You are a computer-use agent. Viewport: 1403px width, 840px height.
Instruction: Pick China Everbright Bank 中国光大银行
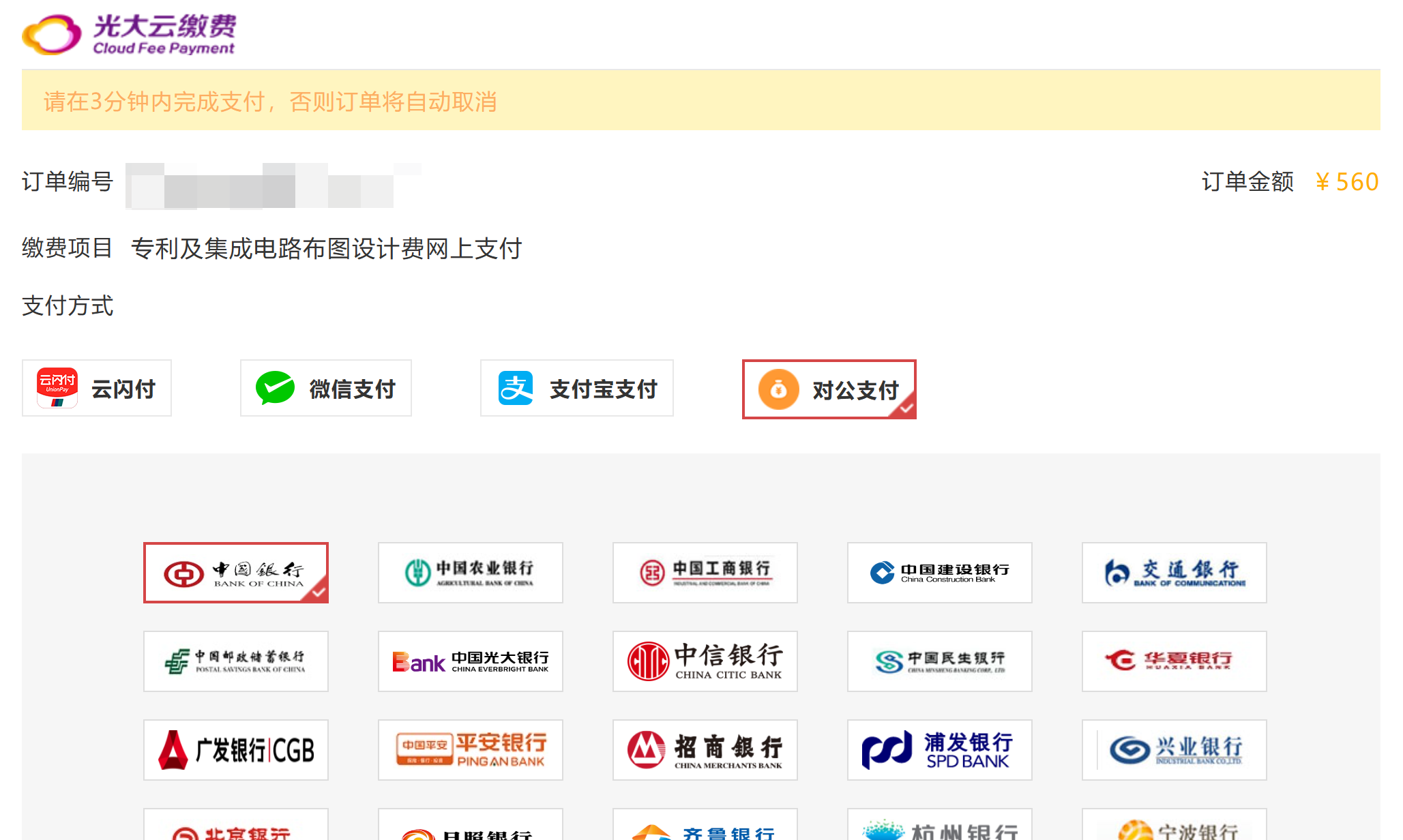click(471, 661)
